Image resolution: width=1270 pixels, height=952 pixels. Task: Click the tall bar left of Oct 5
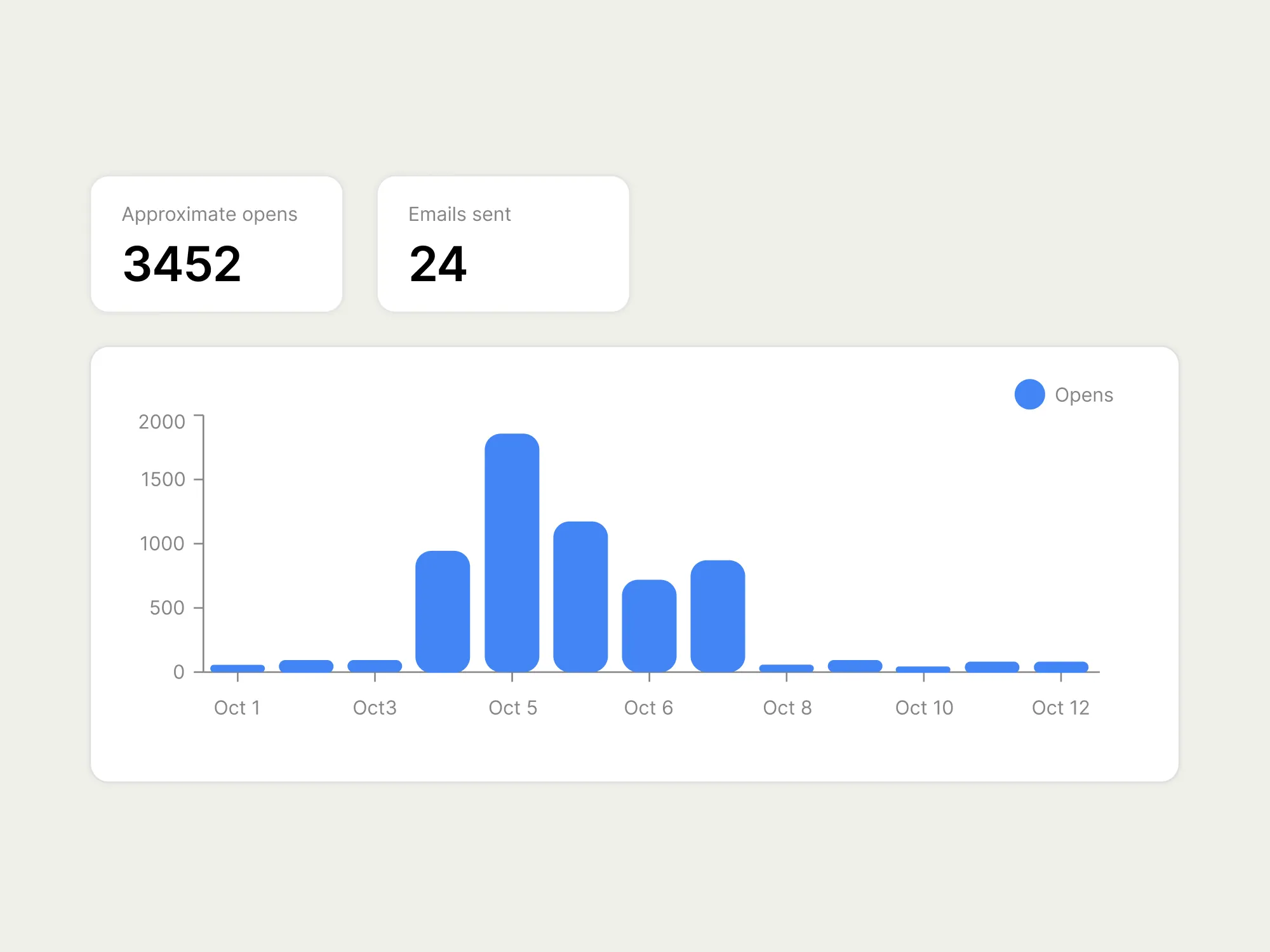(443, 611)
